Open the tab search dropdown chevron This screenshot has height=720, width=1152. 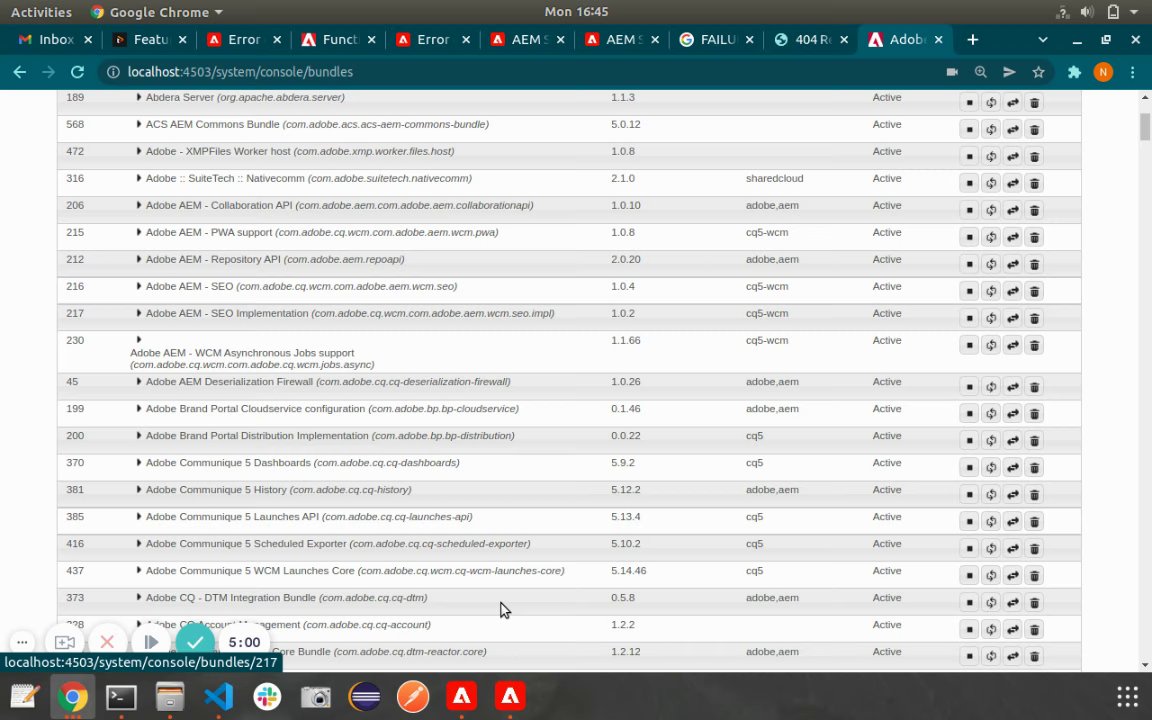pos(1043,40)
